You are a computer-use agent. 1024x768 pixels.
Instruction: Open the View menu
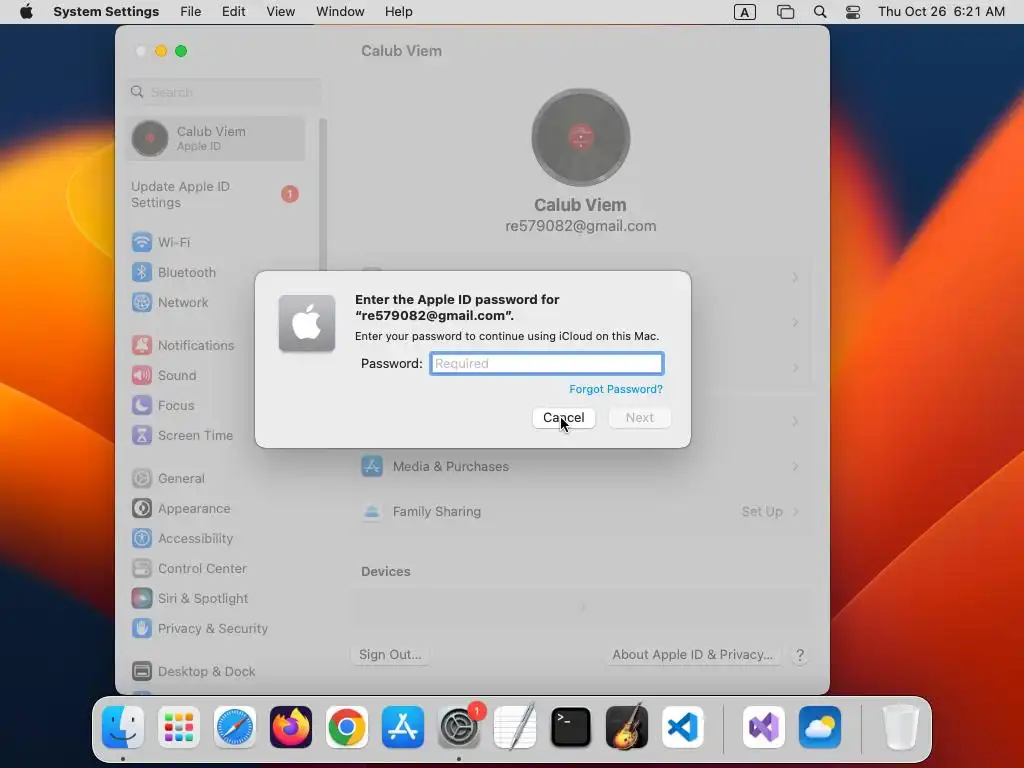[x=281, y=12]
